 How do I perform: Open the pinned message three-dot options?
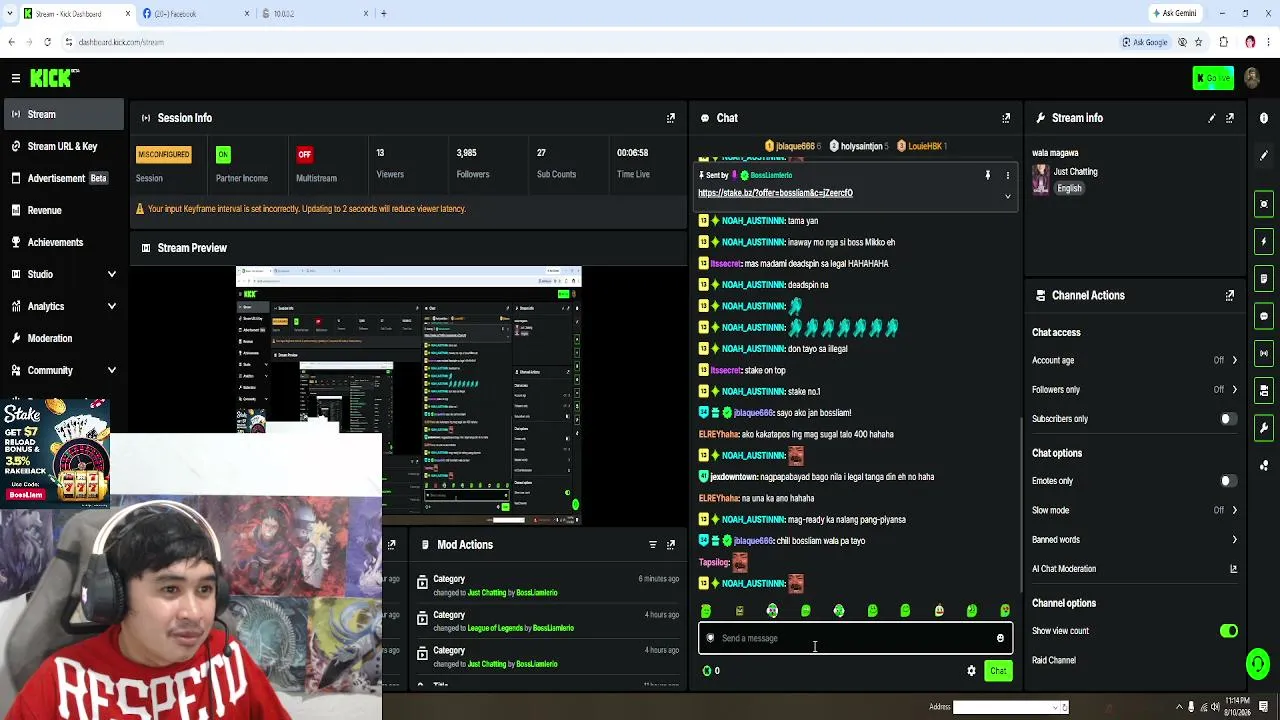[x=1008, y=175]
